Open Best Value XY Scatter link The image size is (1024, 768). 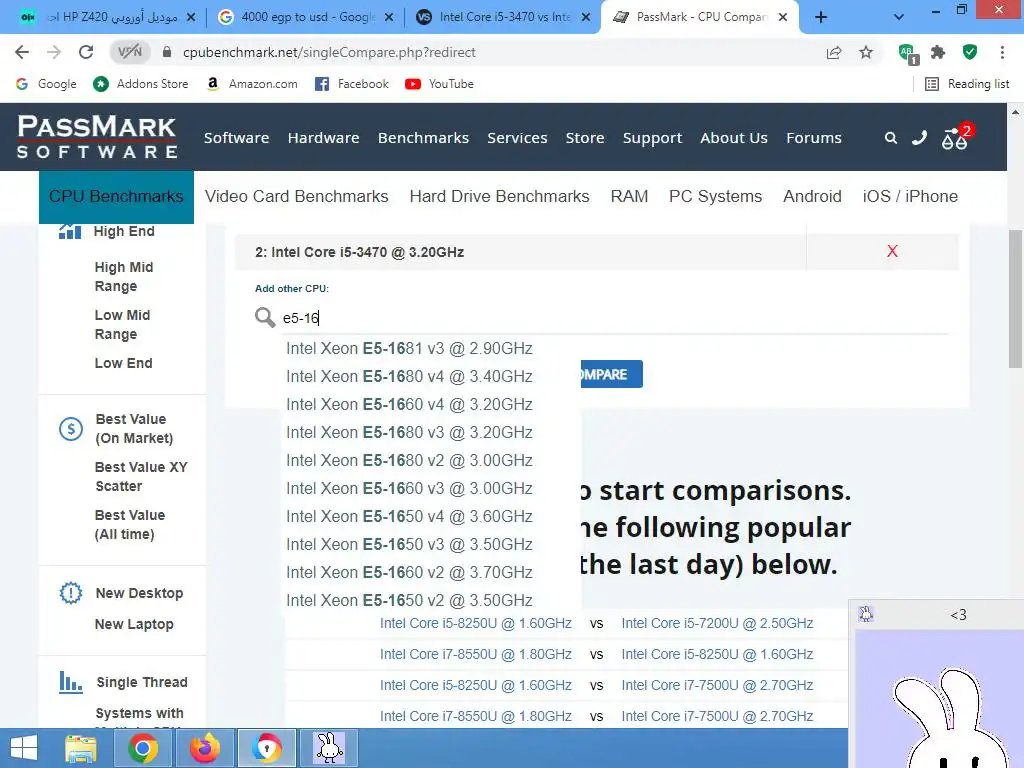coord(141,477)
